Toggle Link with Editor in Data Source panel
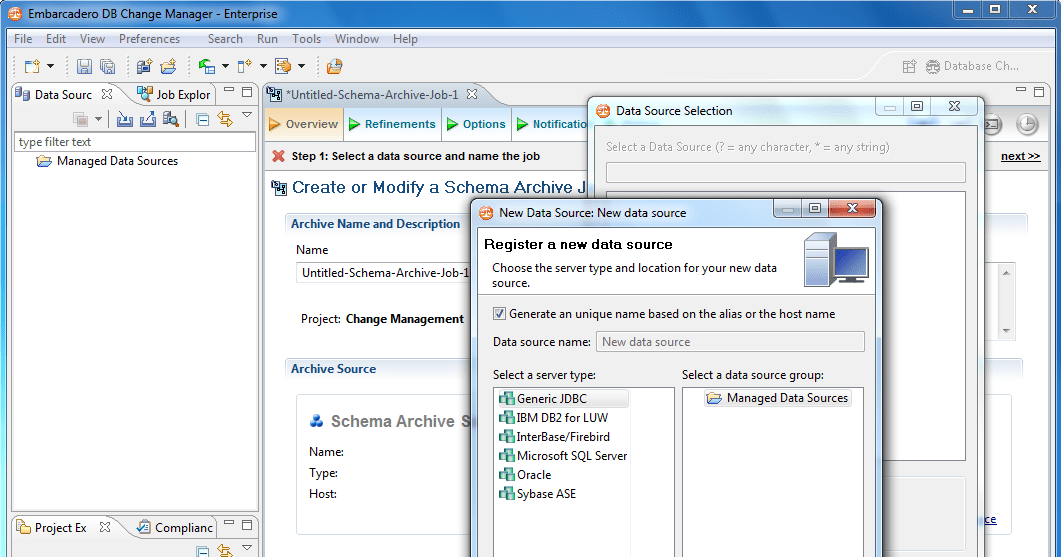Viewport: 1061px width, 557px height. [225, 120]
